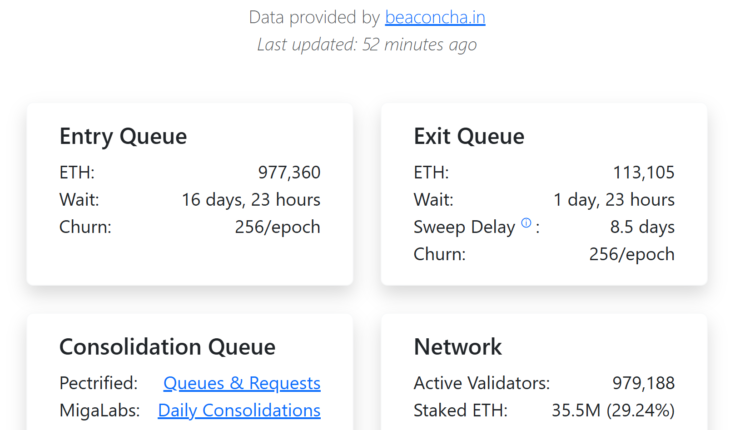Click the Last updated timestamp text
The height and width of the screenshot is (430, 750).
click(x=367, y=44)
